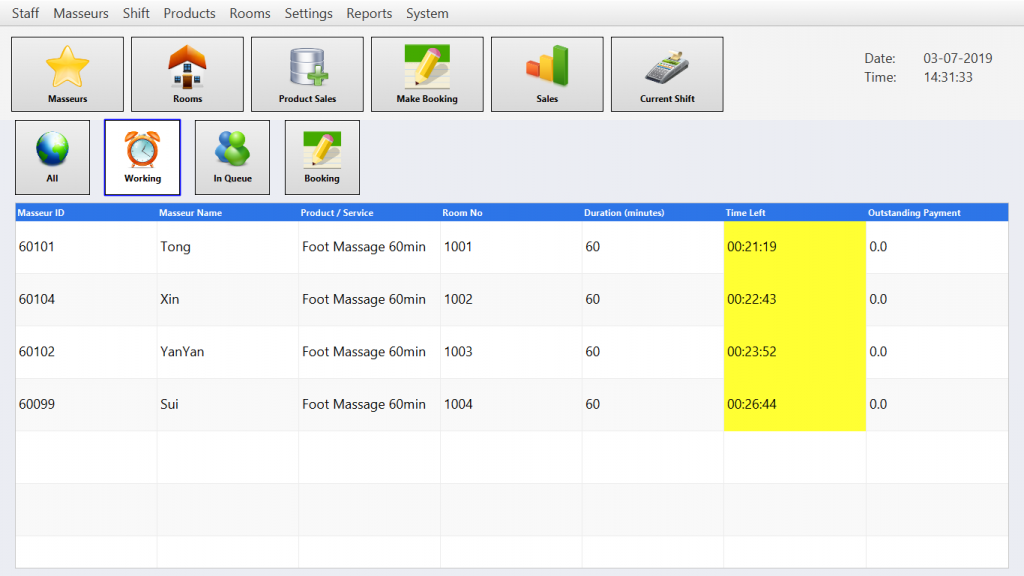Open Product Sales database icon
The height and width of the screenshot is (576, 1024).
[307, 74]
